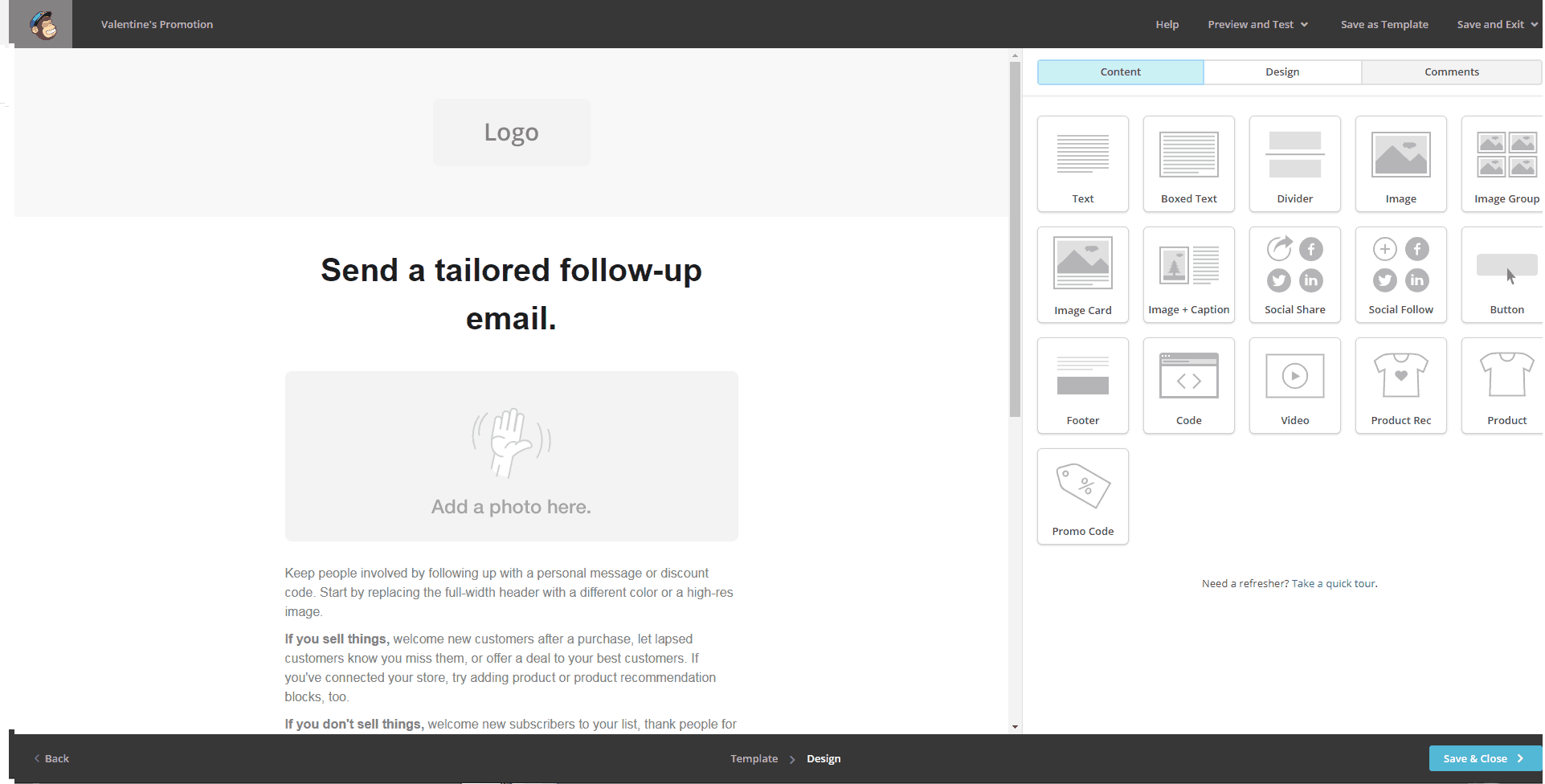Image resolution: width=1545 pixels, height=784 pixels.
Task: Select the Footer content block
Action: 1082,386
